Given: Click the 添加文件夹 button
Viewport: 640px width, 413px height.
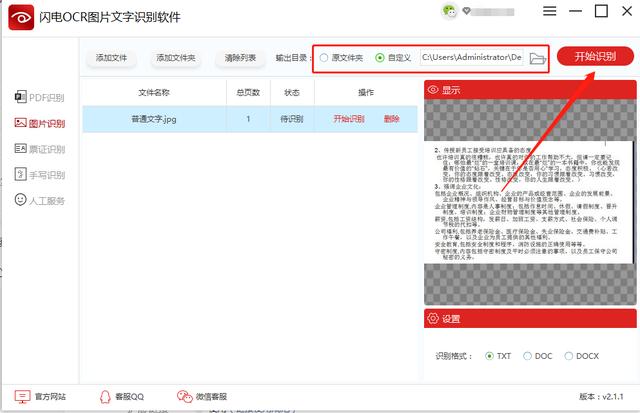Looking at the screenshot, I should pyautogui.click(x=177, y=59).
